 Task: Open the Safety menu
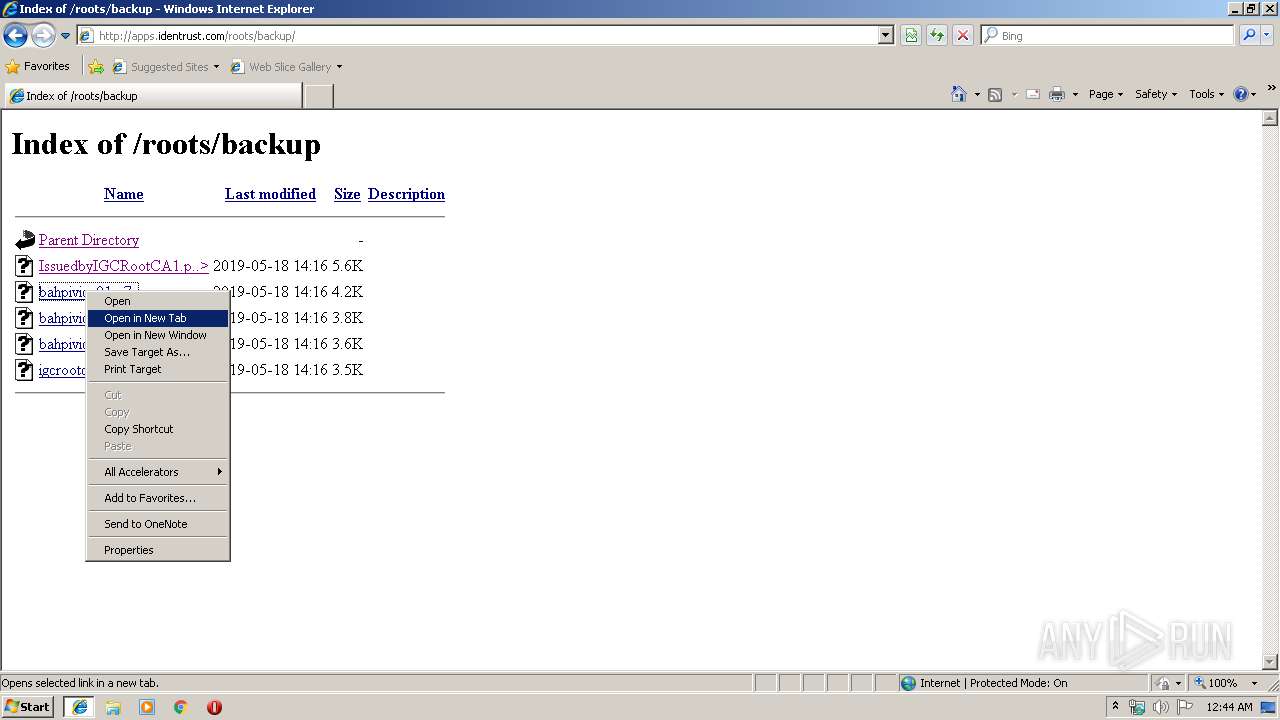click(x=1156, y=94)
